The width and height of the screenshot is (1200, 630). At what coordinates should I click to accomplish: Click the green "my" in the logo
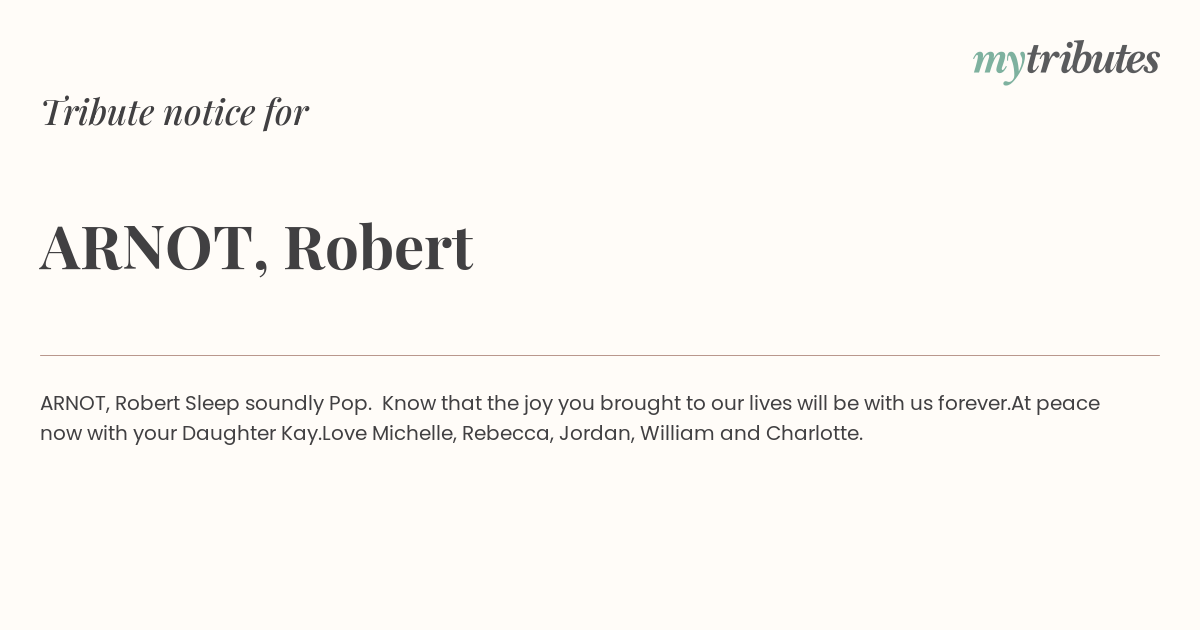point(999,64)
